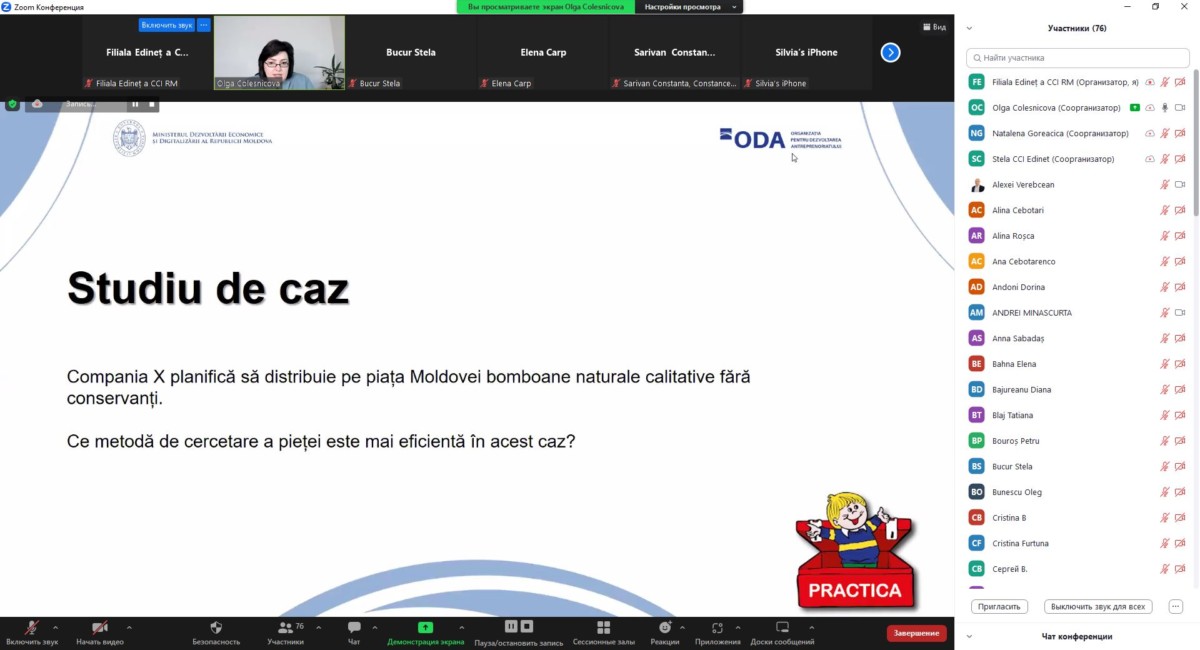
Task: Open the Настройки просмотра dropdown
Action: (689, 7)
